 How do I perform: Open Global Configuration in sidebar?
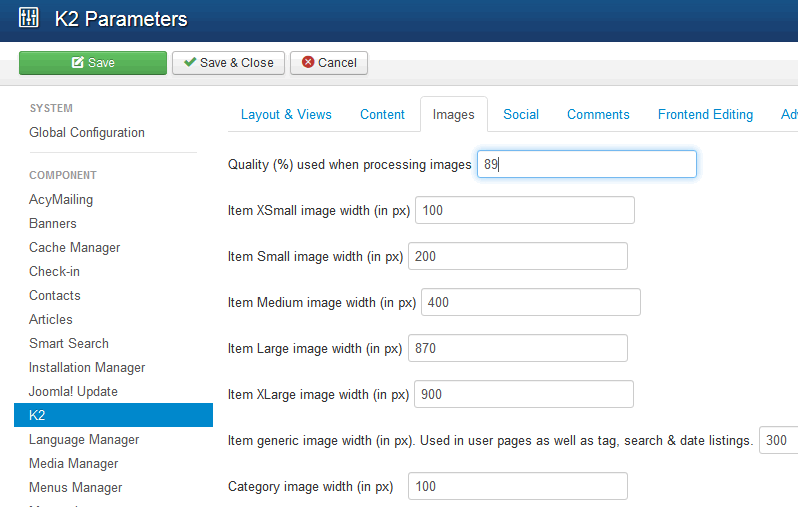[x=87, y=132]
